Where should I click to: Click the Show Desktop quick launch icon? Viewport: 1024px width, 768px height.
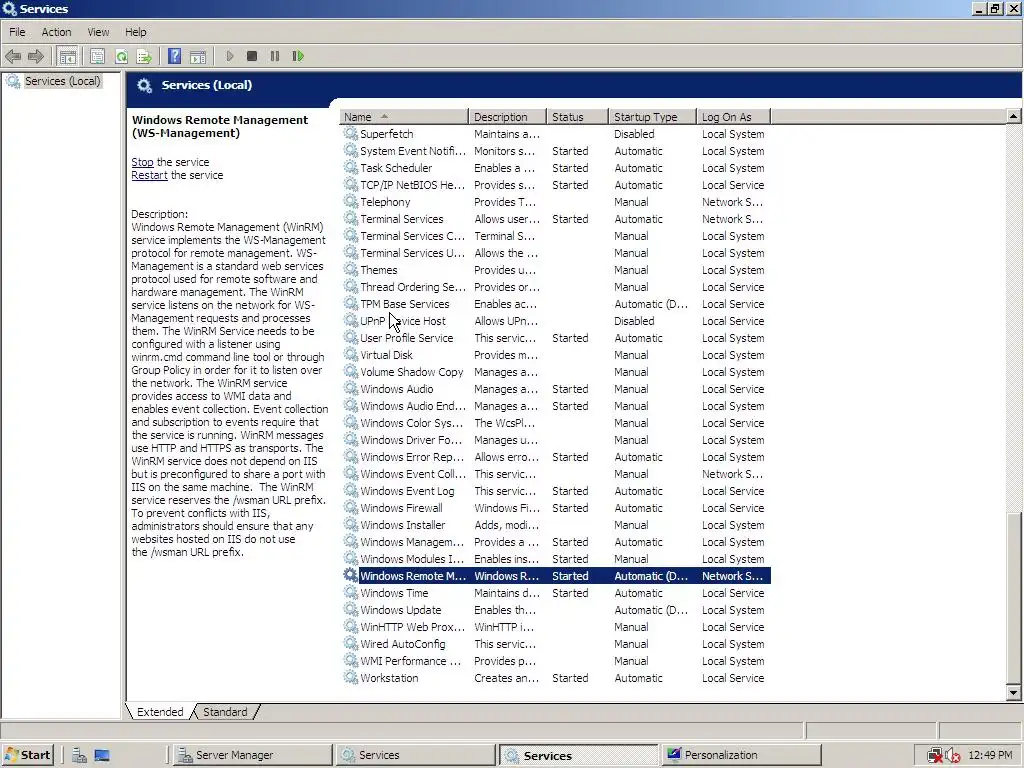tap(103, 756)
